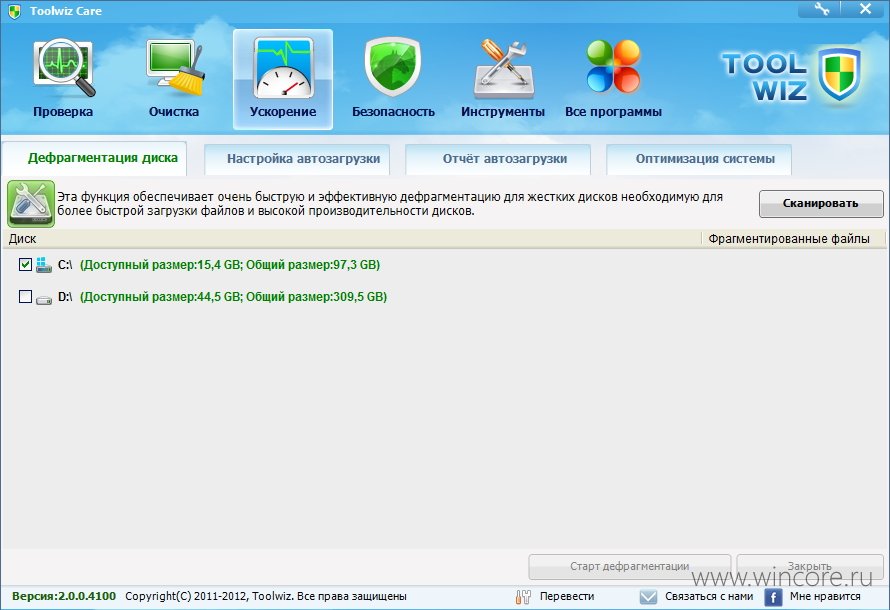Switch to Отчёт автозагрузки tab
890x610 pixels.
(x=498, y=159)
